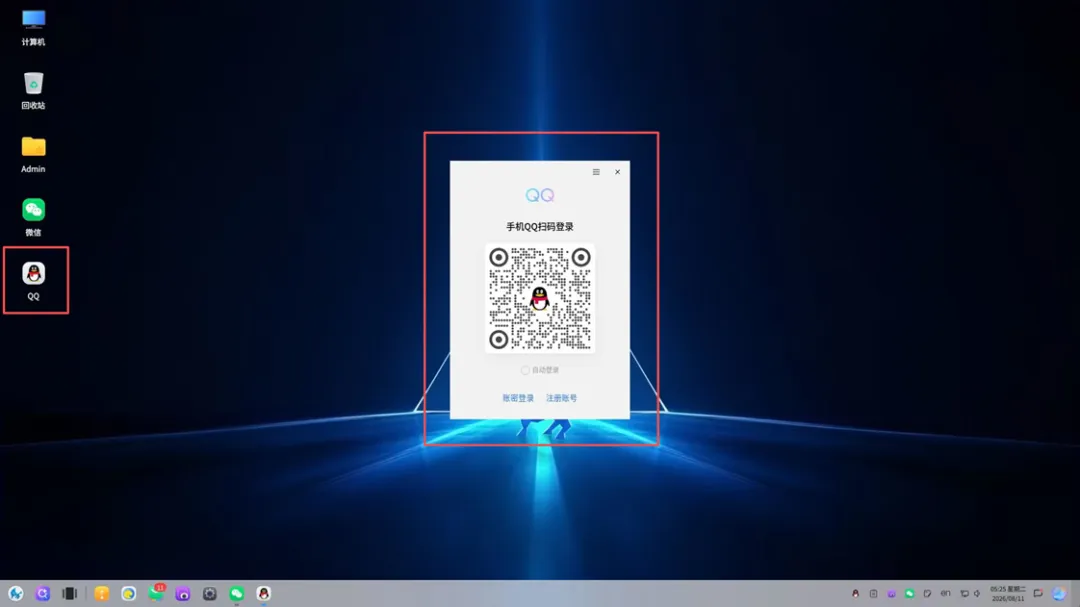The width and height of the screenshot is (1080, 607).
Task: Click the purple tray app icon
Action: point(891,593)
